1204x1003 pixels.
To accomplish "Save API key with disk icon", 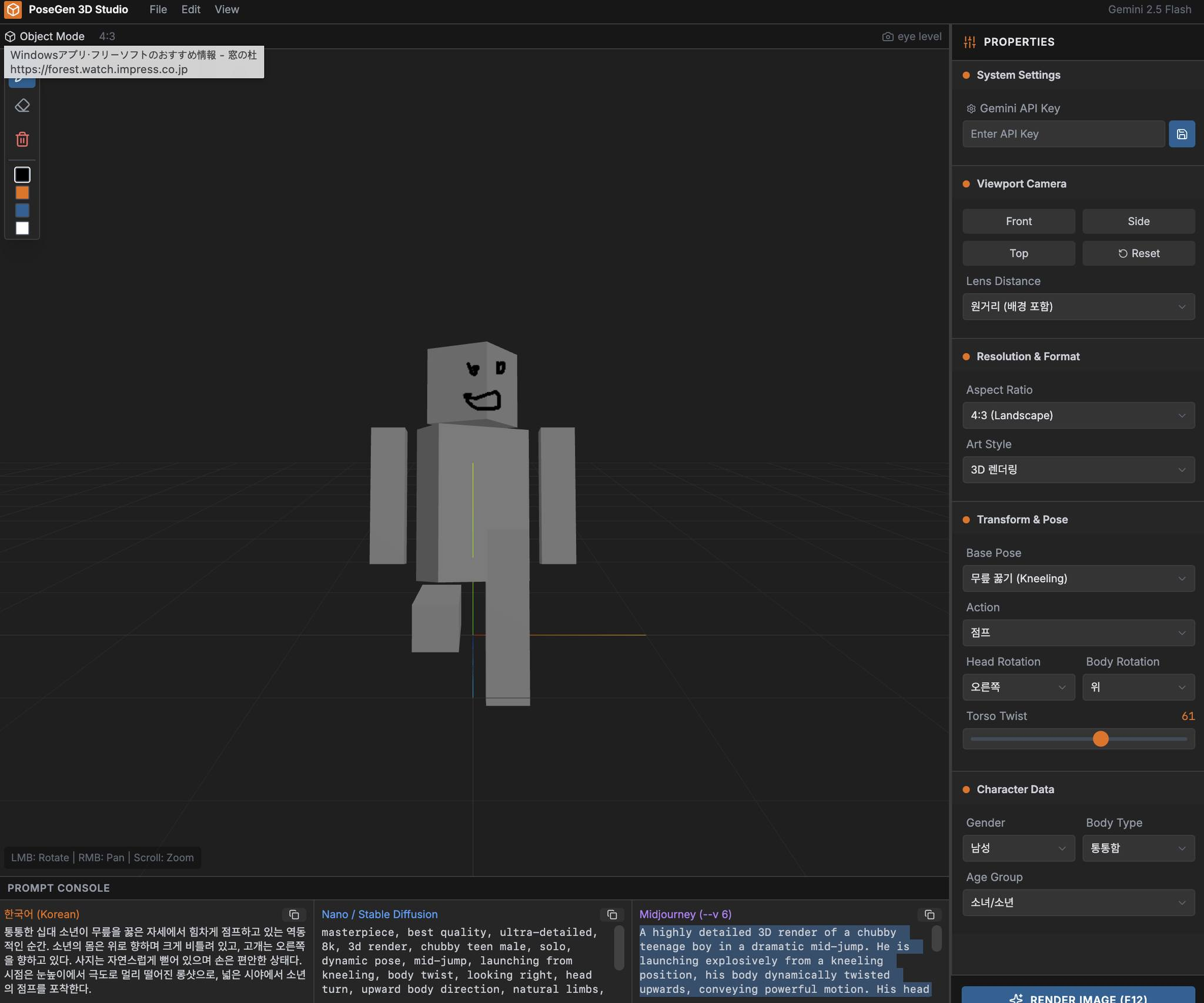I will point(1182,134).
